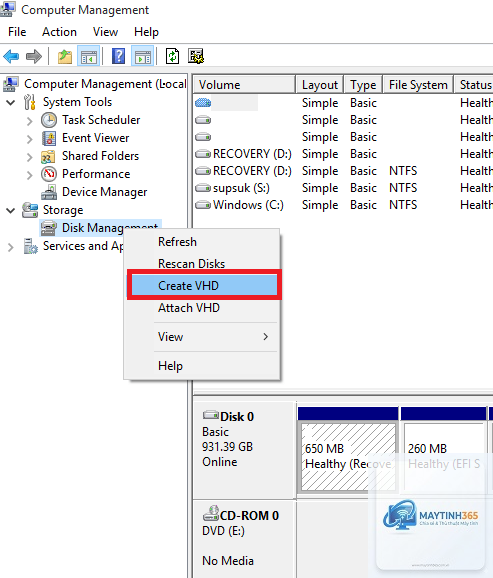Click the Forward arrow toolbar icon
493x578 pixels.
(x=34, y=56)
